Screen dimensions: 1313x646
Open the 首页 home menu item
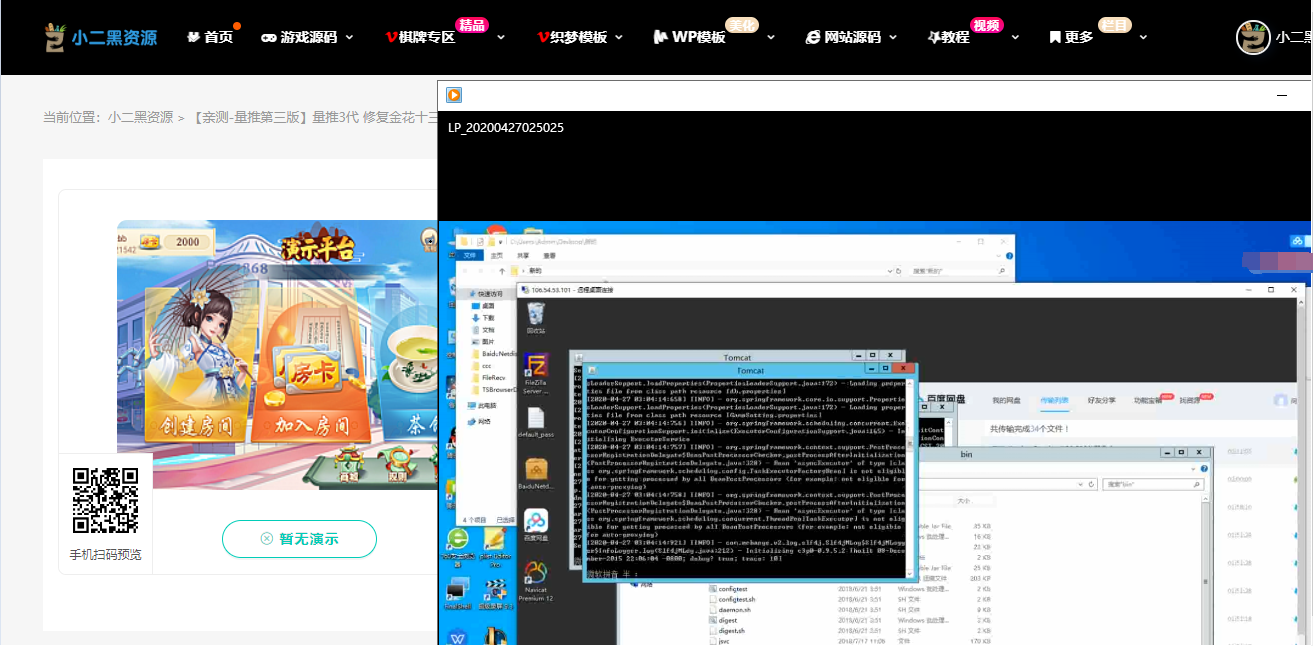pyautogui.click(x=210, y=37)
